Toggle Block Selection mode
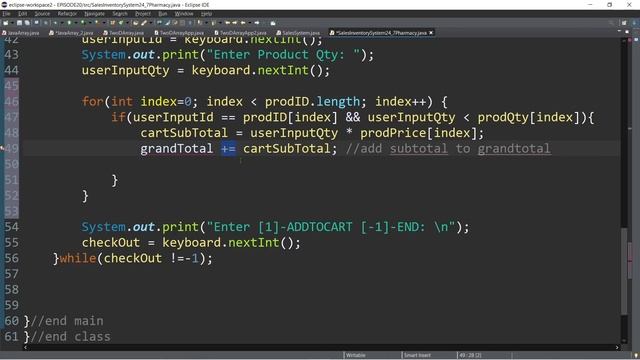640x360 pixels. click(182, 23)
